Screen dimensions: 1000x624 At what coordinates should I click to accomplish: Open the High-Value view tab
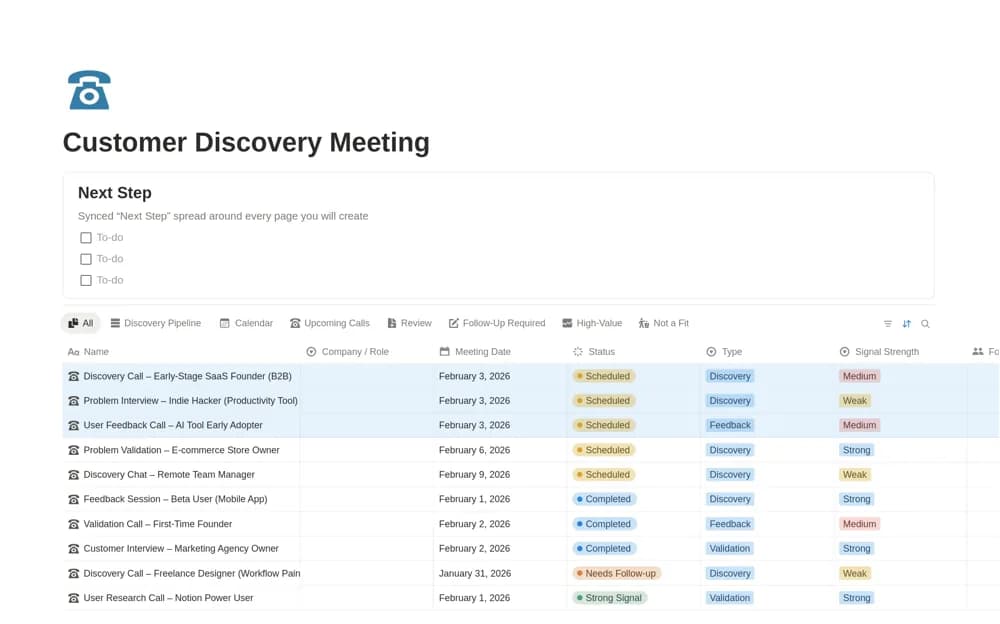coord(592,323)
